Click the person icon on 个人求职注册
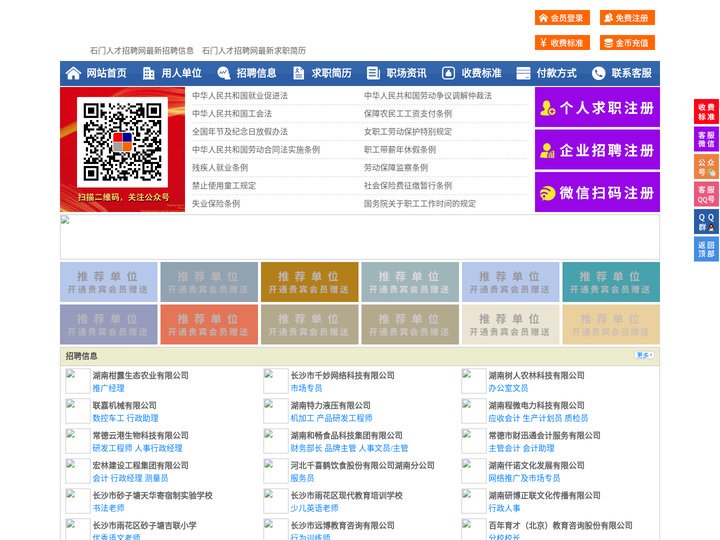720x540 pixels. pos(547,108)
